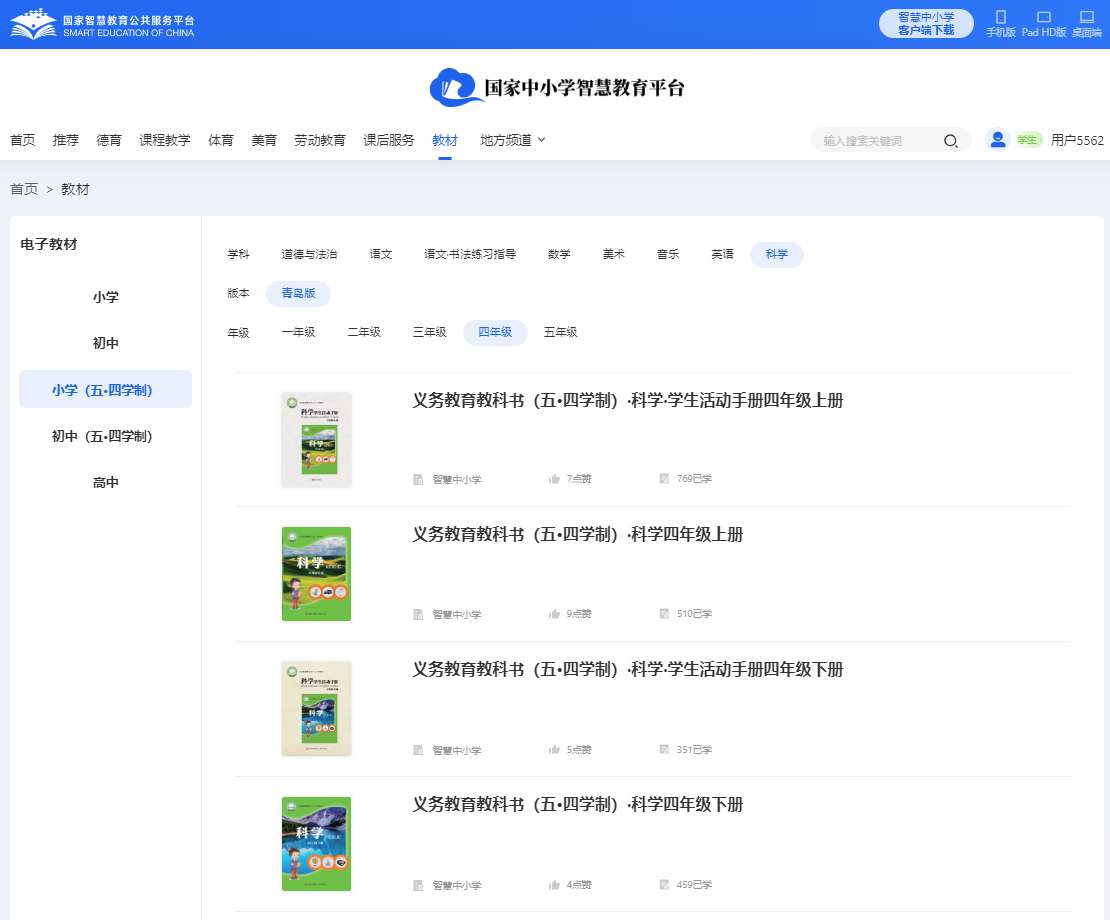Go to the 首页 nav tab
Screen dimensions: 1110x920
pos(22,140)
